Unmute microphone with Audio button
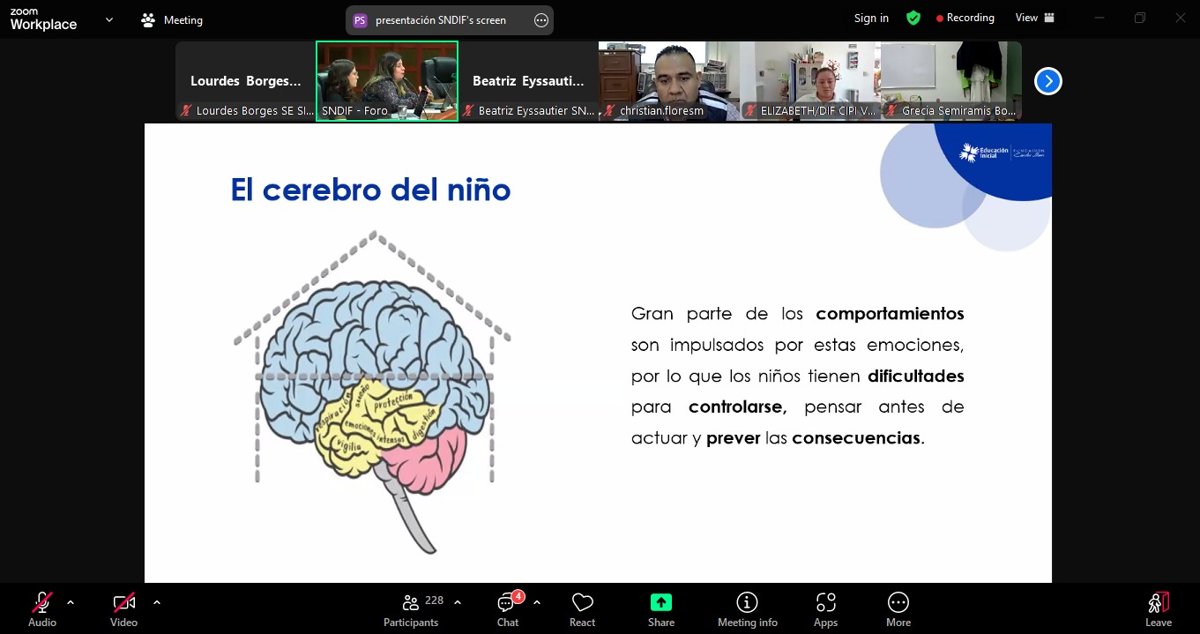The height and width of the screenshot is (634, 1200). [42, 609]
